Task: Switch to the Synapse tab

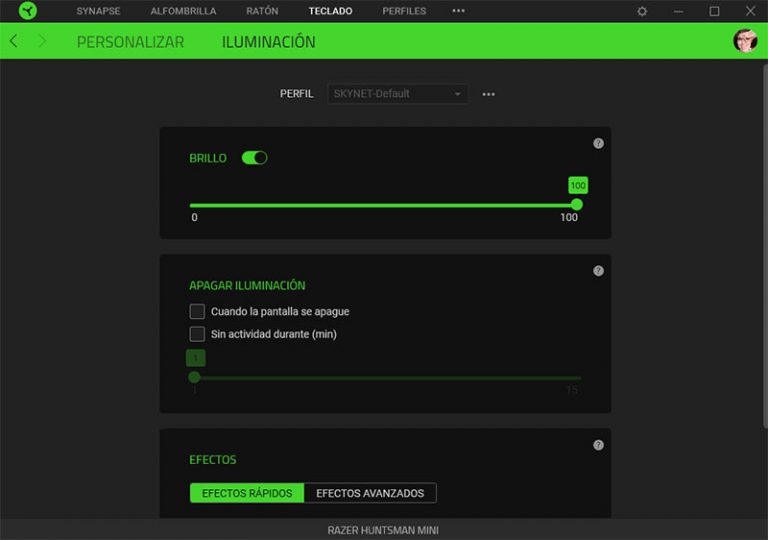Action: 98,11
